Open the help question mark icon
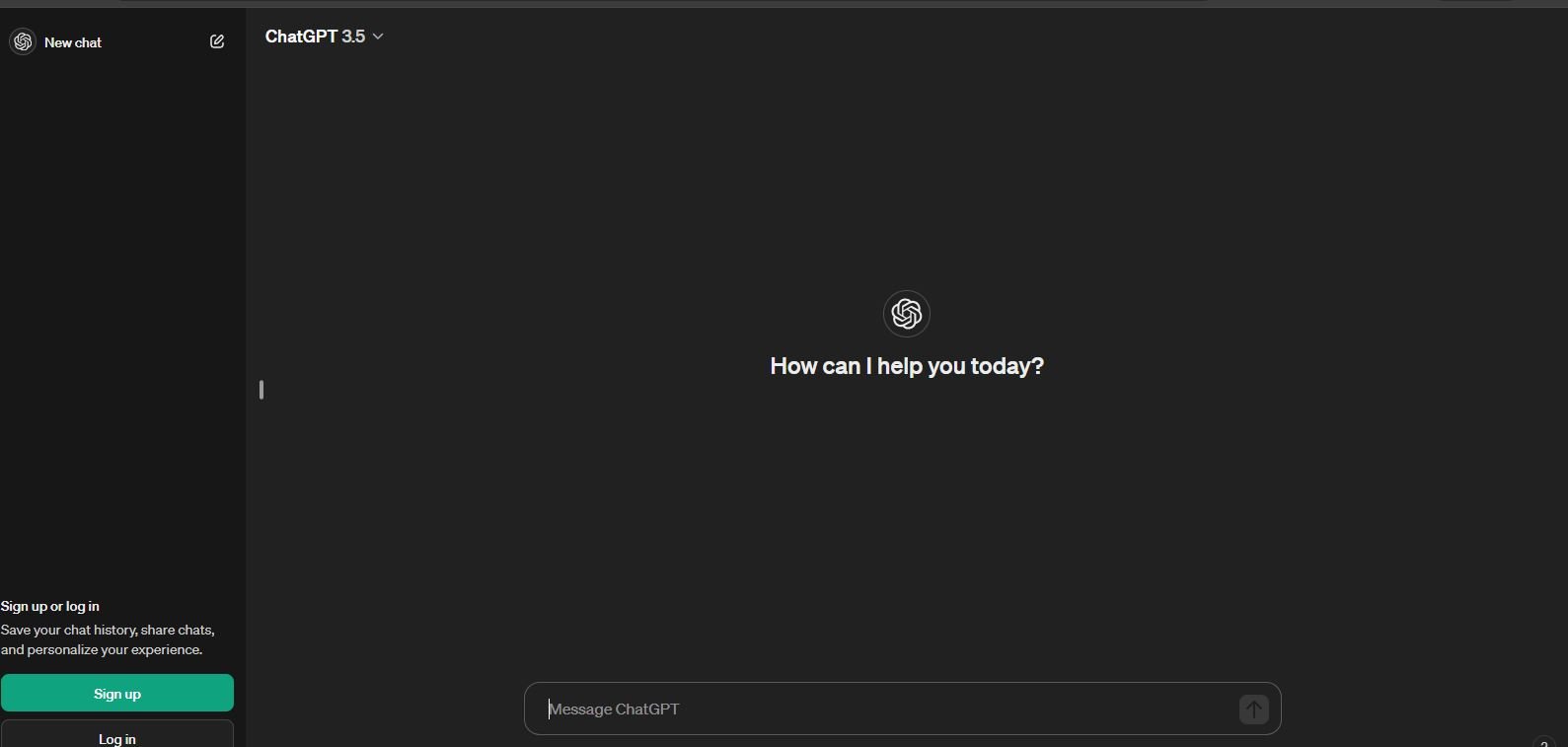 point(1545,742)
